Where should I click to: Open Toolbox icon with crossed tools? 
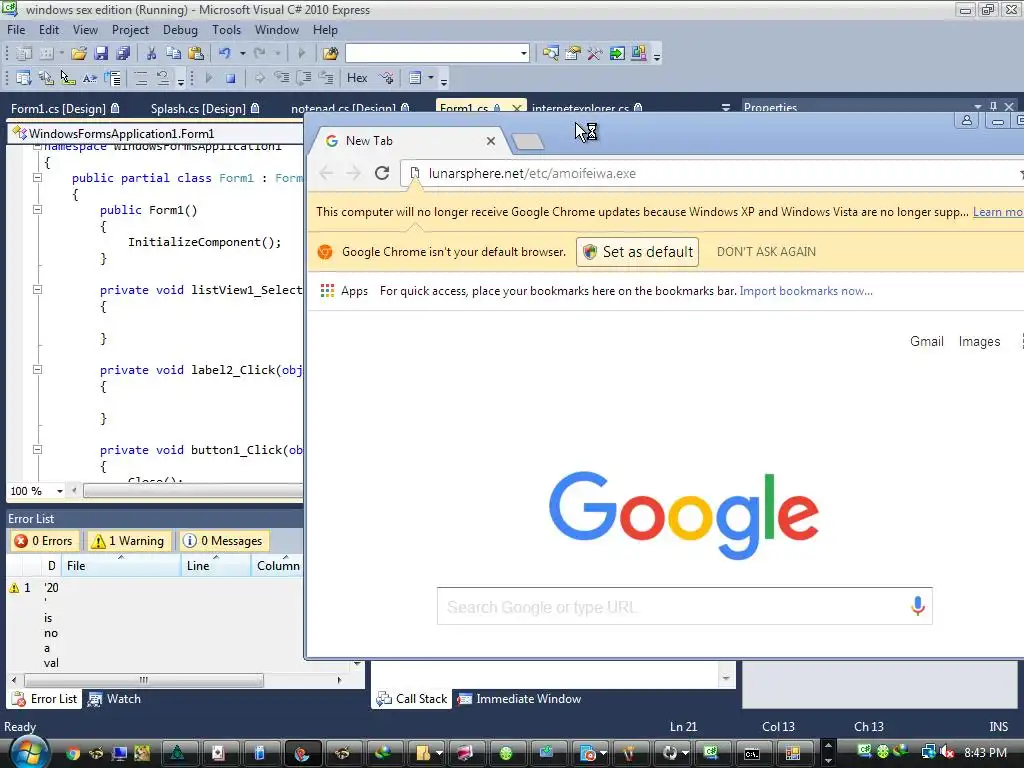tap(594, 54)
